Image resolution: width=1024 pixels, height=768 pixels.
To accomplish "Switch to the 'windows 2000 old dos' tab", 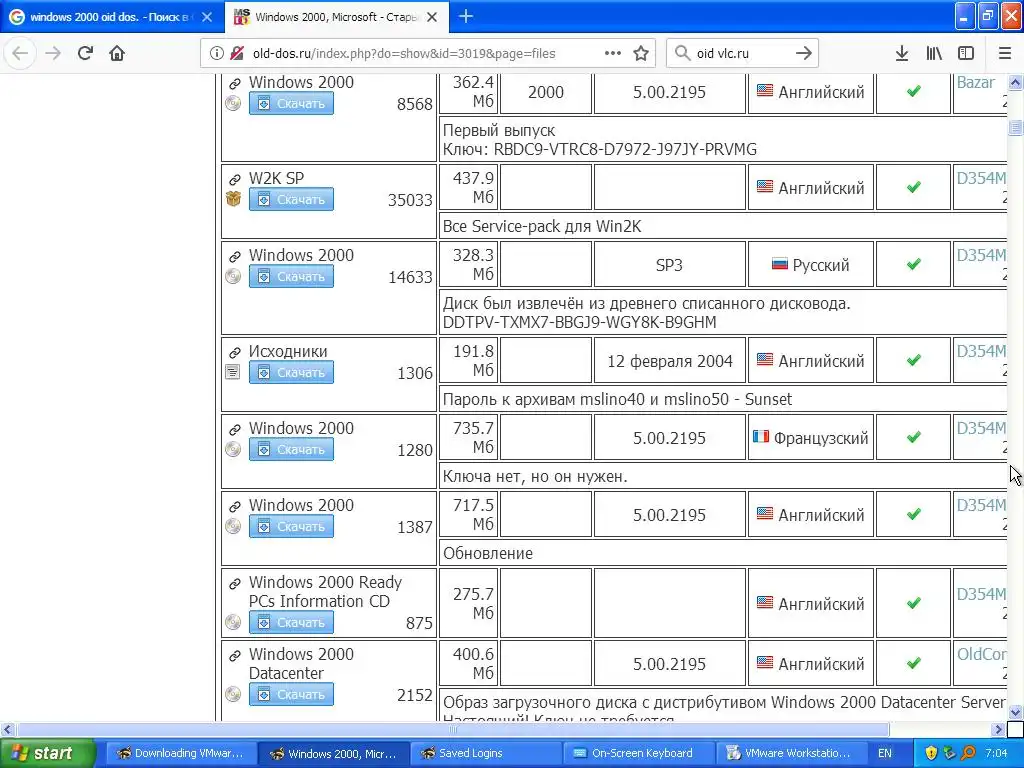I will 112,17.
